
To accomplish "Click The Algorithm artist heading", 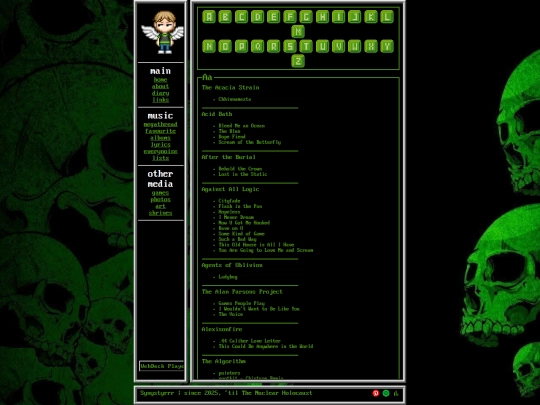I will tap(224, 361).
